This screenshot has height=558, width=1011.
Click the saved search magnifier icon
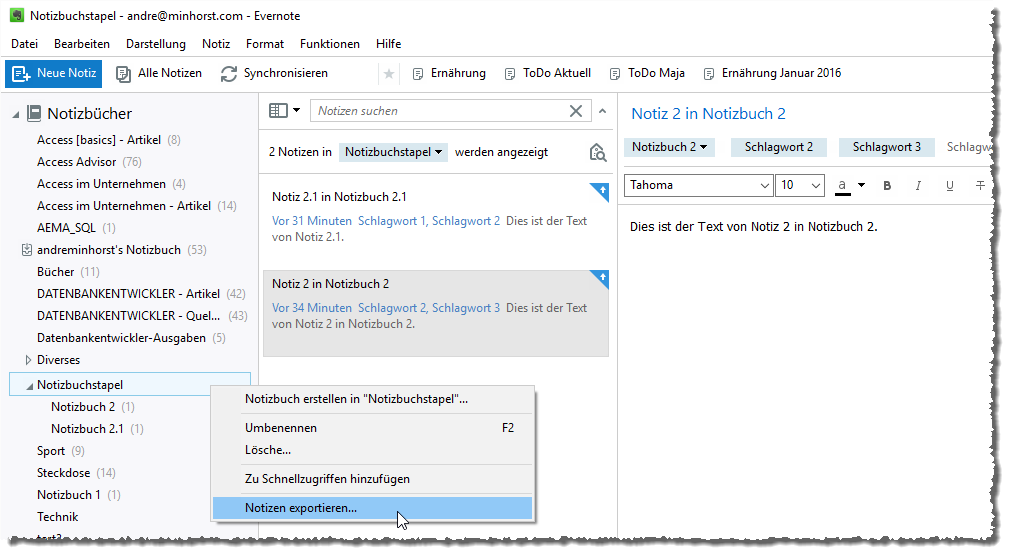(x=598, y=152)
